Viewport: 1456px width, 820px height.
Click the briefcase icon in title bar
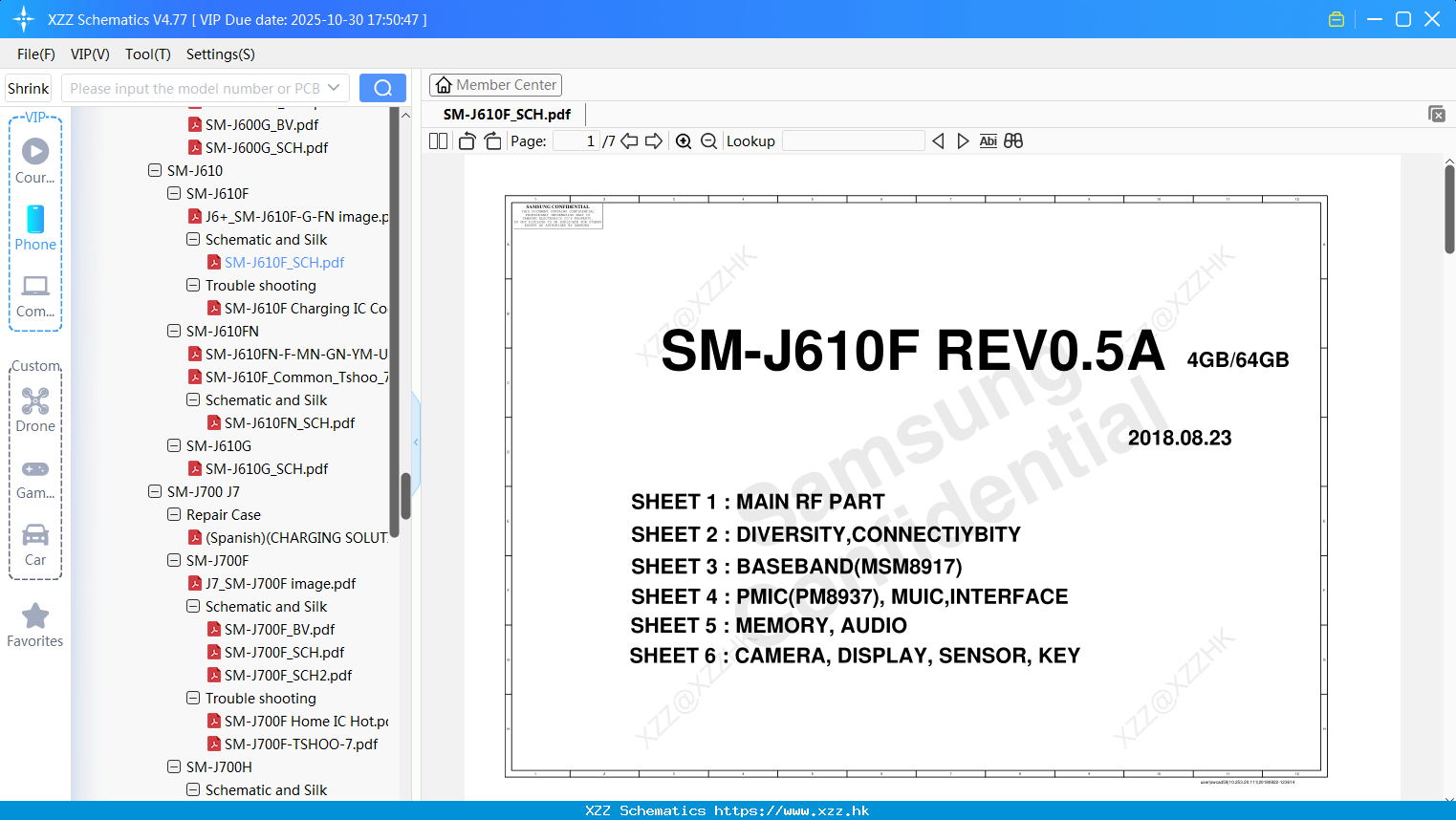[x=1336, y=19]
